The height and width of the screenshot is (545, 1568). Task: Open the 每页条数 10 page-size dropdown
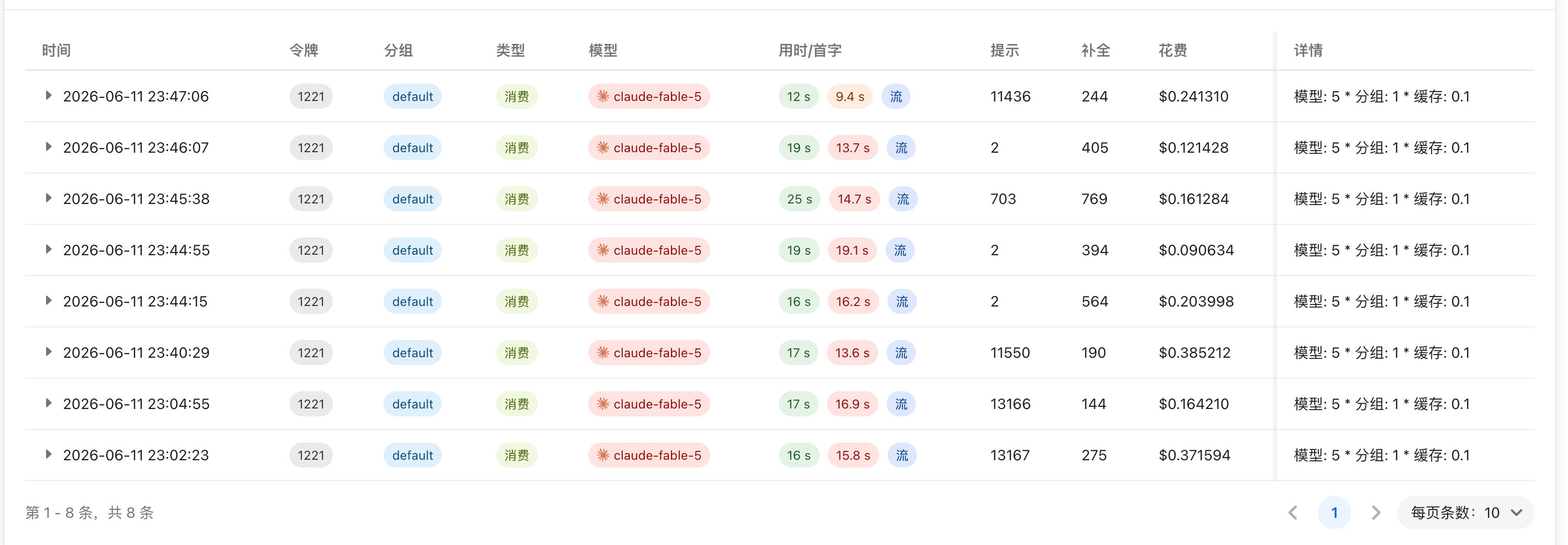tap(1465, 513)
